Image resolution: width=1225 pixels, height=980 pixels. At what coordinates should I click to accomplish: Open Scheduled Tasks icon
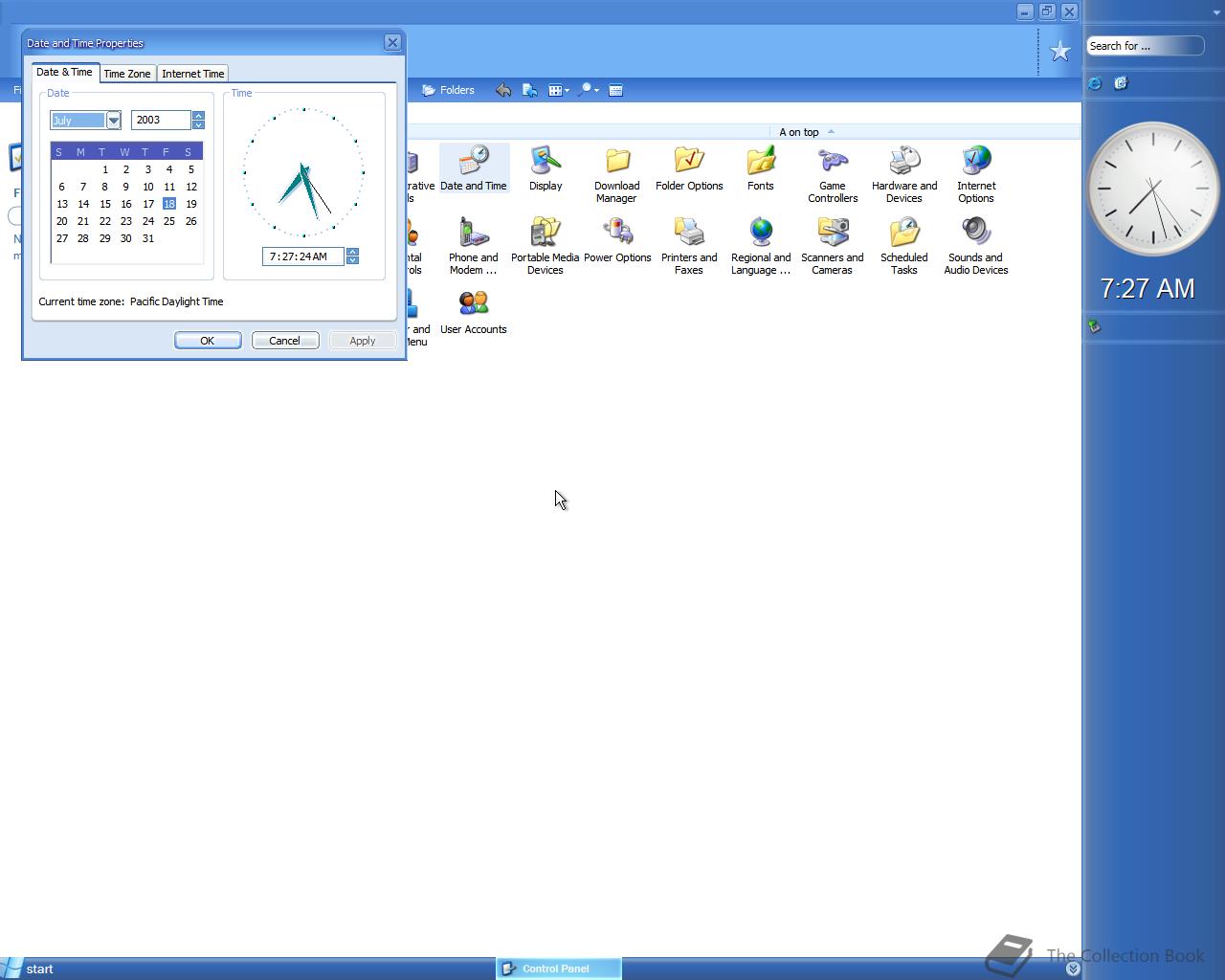pos(904,246)
